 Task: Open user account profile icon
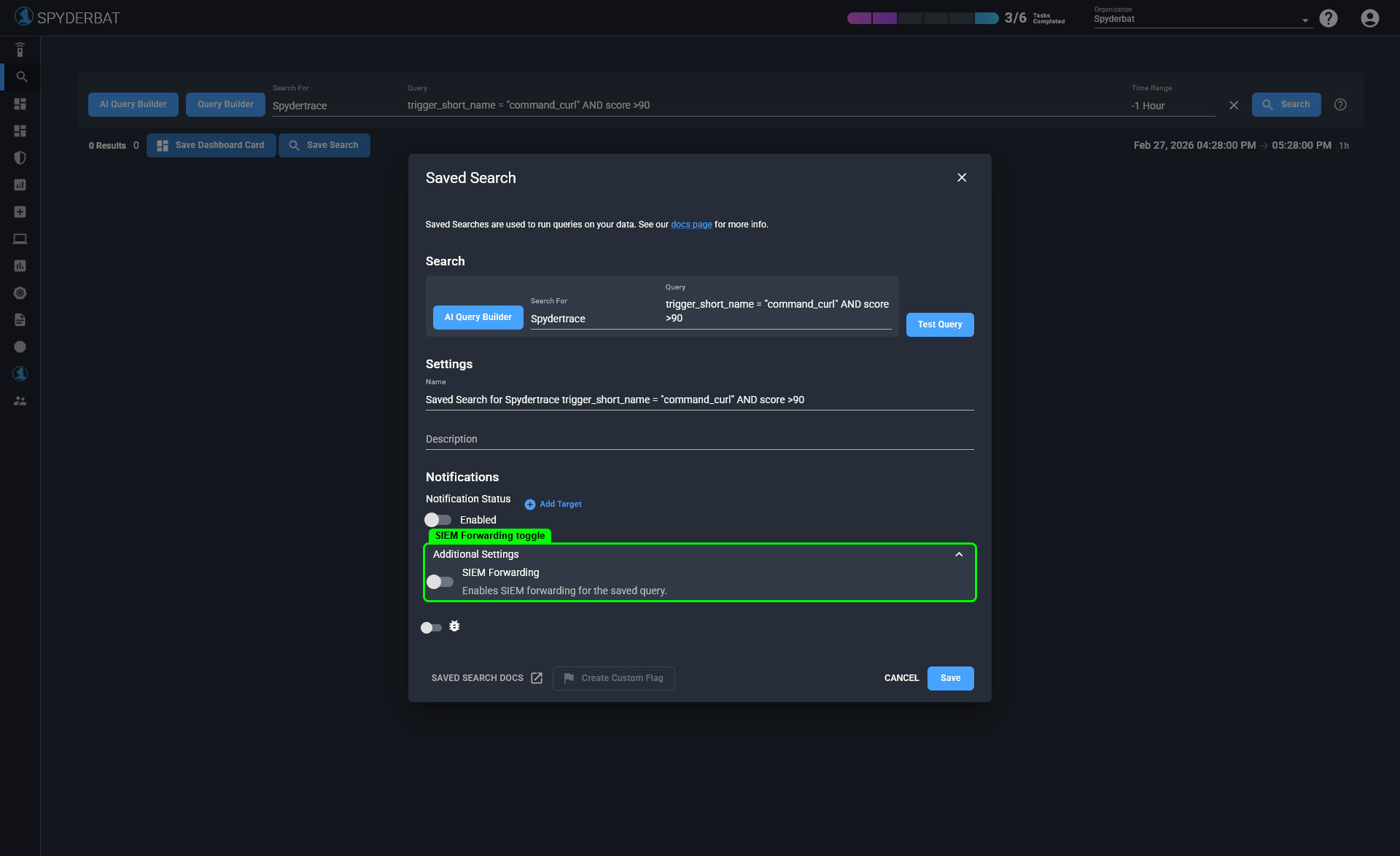click(1369, 18)
